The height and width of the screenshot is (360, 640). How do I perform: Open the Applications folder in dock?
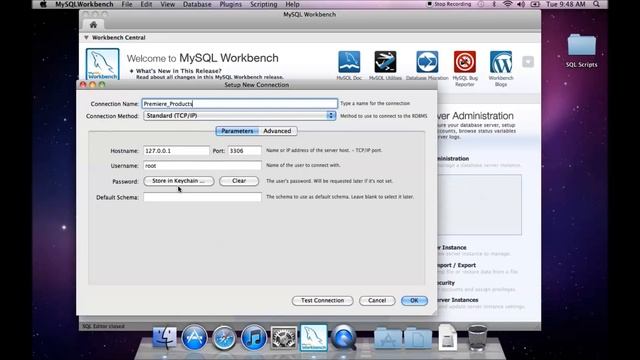click(x=388, y=338)
